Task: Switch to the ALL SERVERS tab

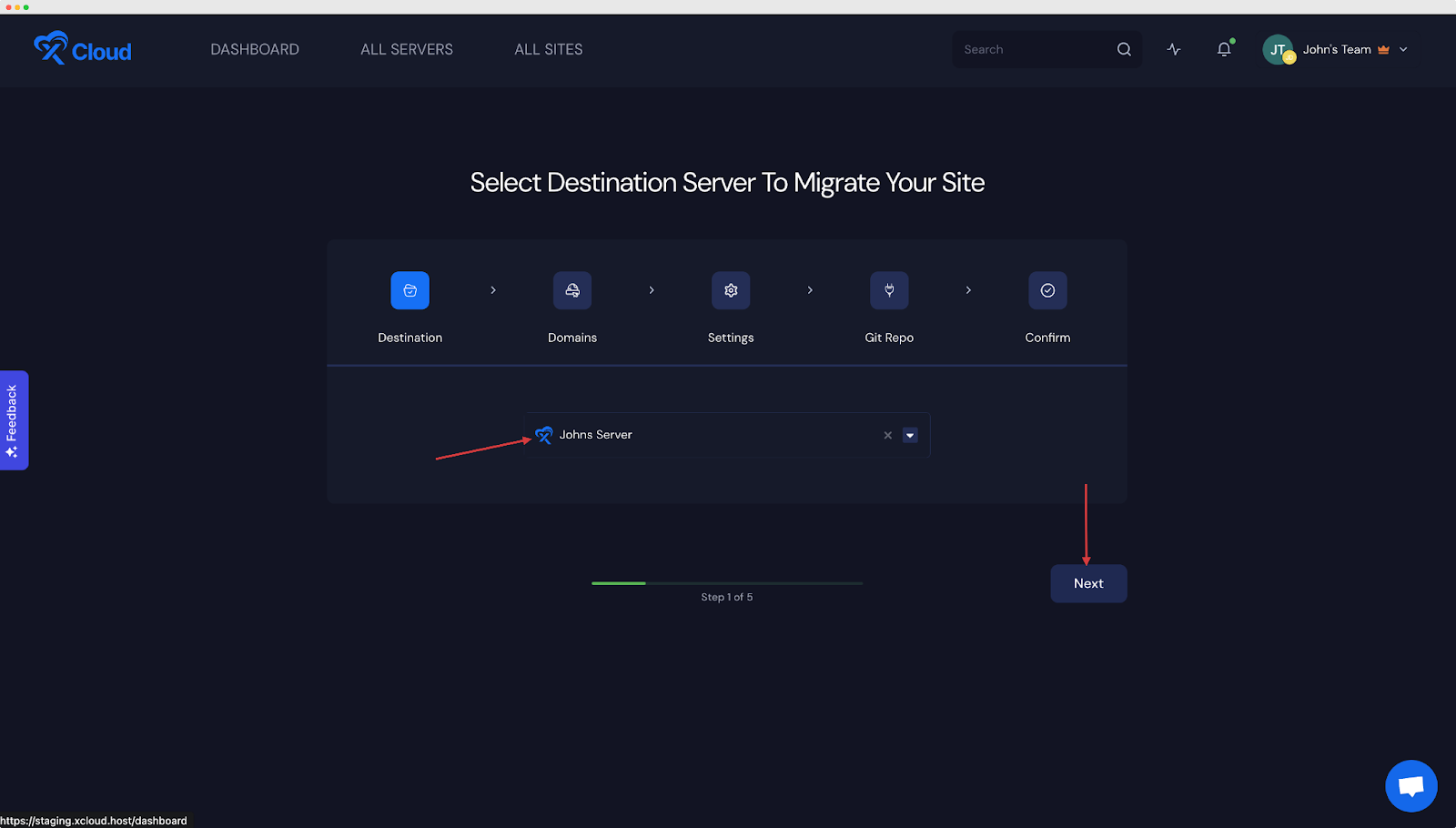Action: [406, 49]
